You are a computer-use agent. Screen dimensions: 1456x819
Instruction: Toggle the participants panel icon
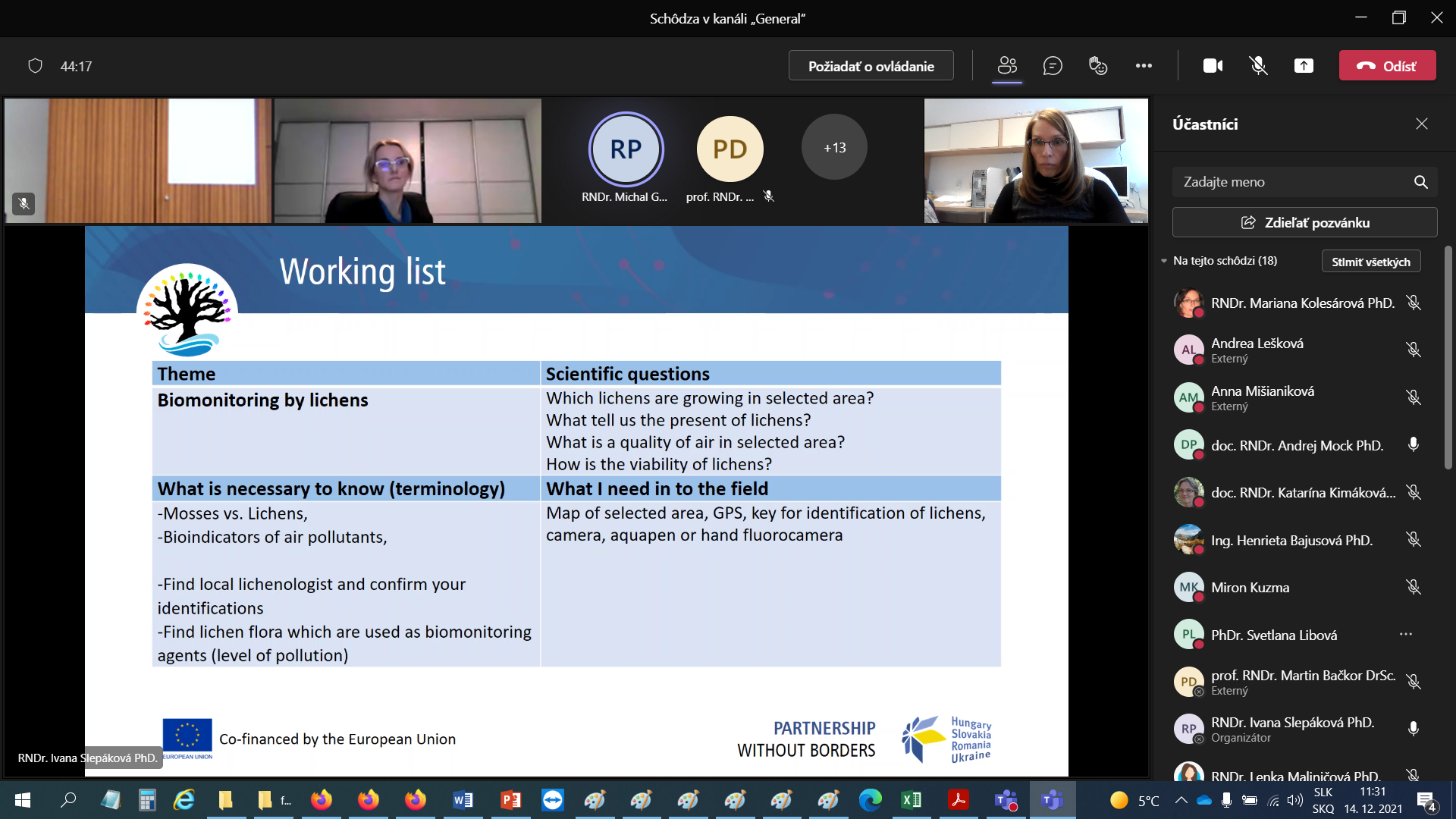pos(1007,66)
